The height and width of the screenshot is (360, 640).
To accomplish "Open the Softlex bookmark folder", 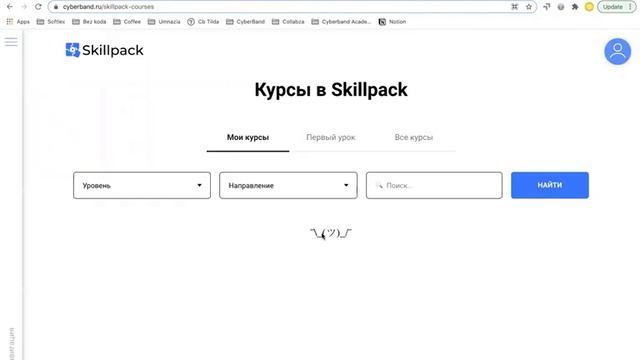I will pyautogui.click(x=51, y=22).
